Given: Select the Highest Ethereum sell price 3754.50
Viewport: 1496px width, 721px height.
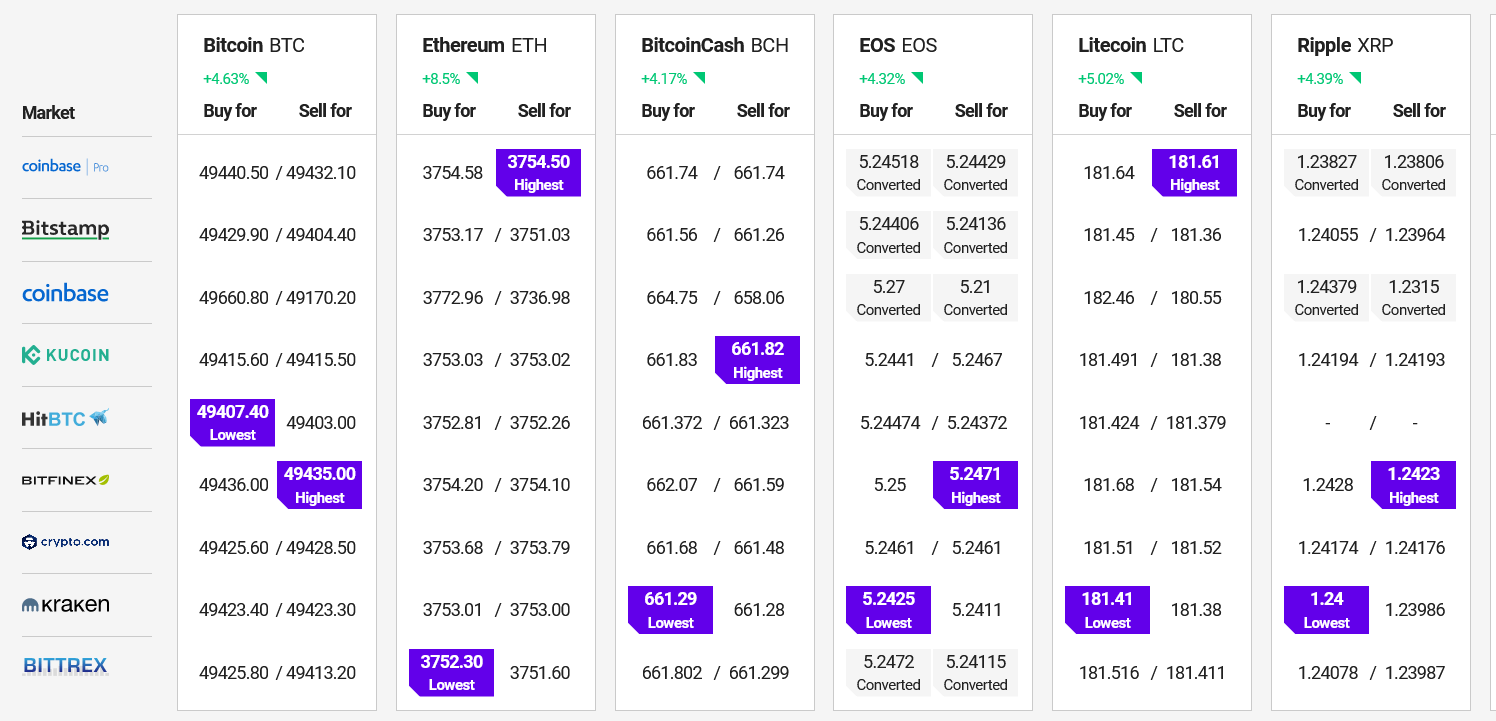Looking at the screenshot, I should pyautogui.click(x=538, y=172).
